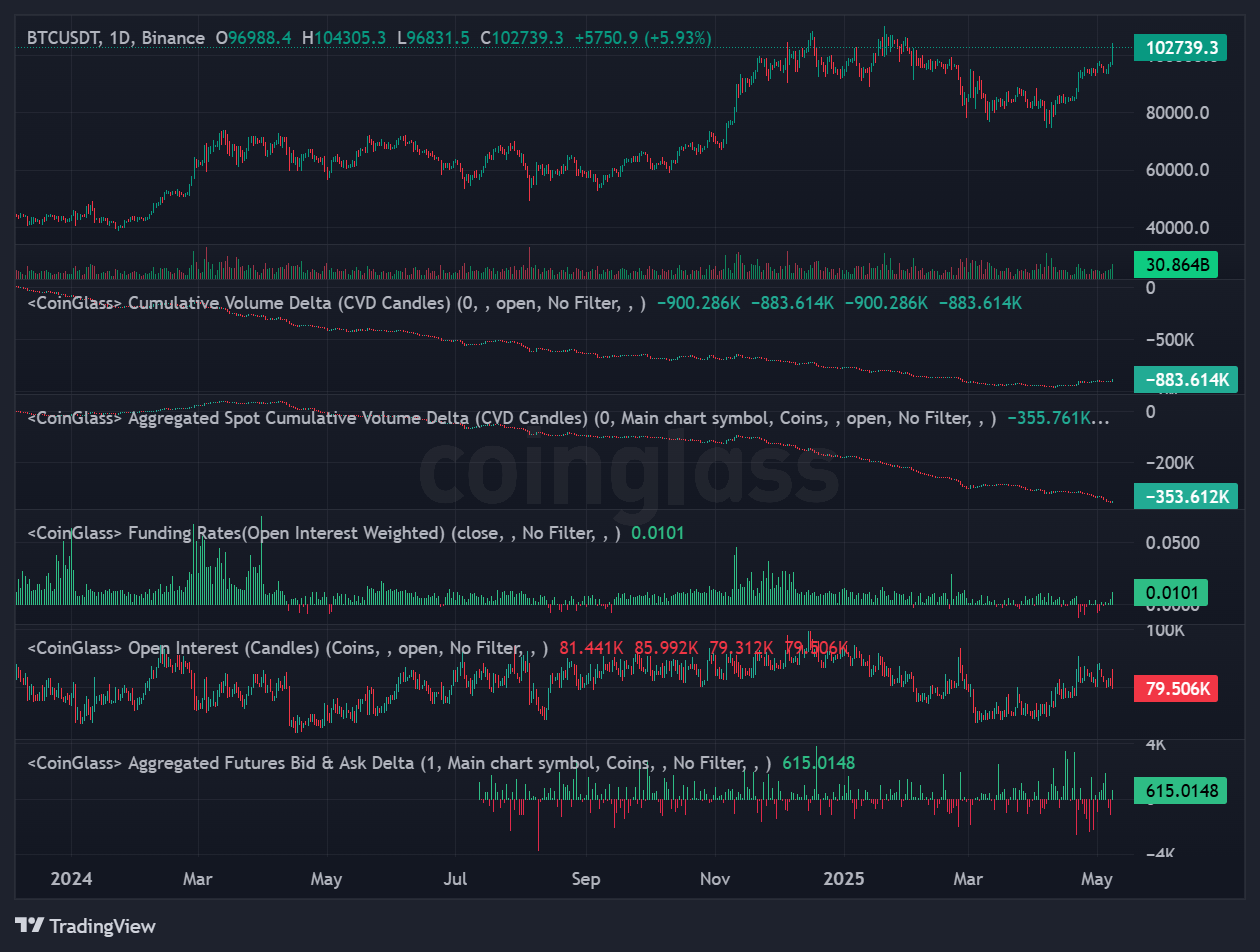Select the Cumulative Volume Delta indicator legend
The image size is (1260, 952).
coord(230,302)
